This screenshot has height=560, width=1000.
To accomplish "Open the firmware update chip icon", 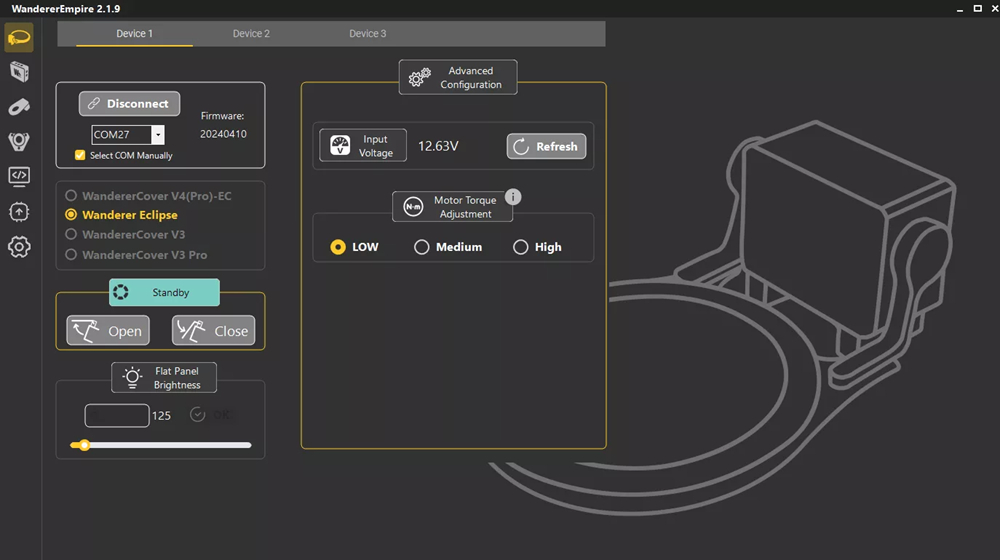I will click(x=19, y=212).
